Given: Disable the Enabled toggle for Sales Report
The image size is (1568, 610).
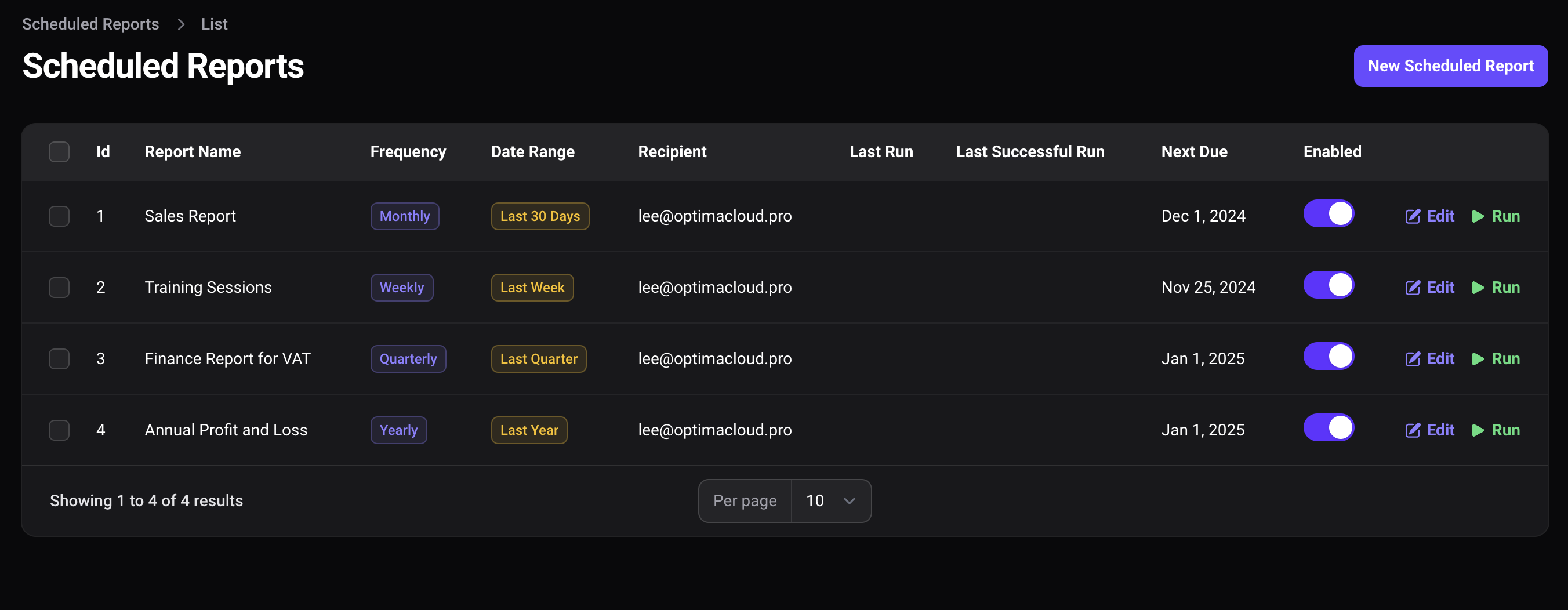Looking at the screenshot, I should pyautogui.click(x=1329, y=214).
